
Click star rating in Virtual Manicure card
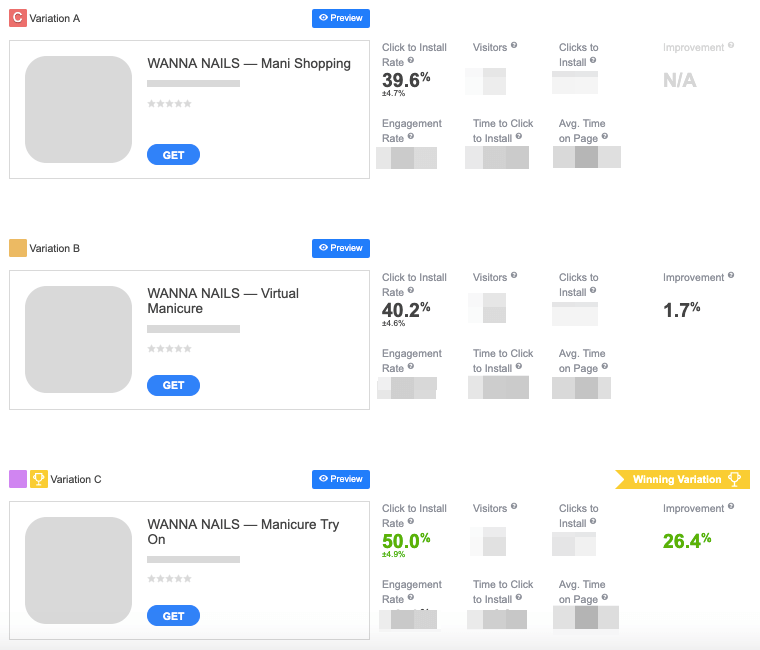click(169, 349)
